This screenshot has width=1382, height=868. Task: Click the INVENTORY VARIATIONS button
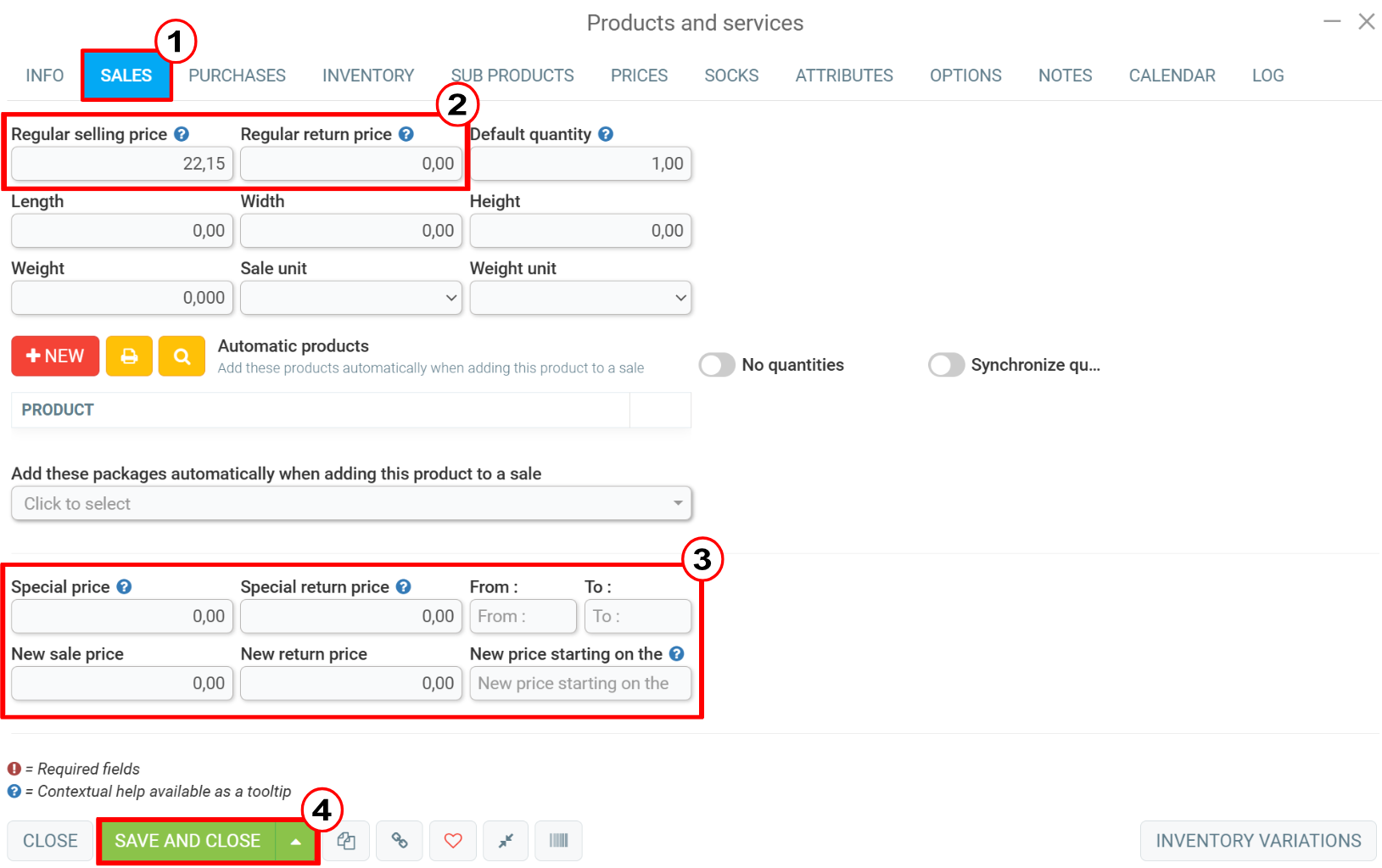pos(1258,841)
